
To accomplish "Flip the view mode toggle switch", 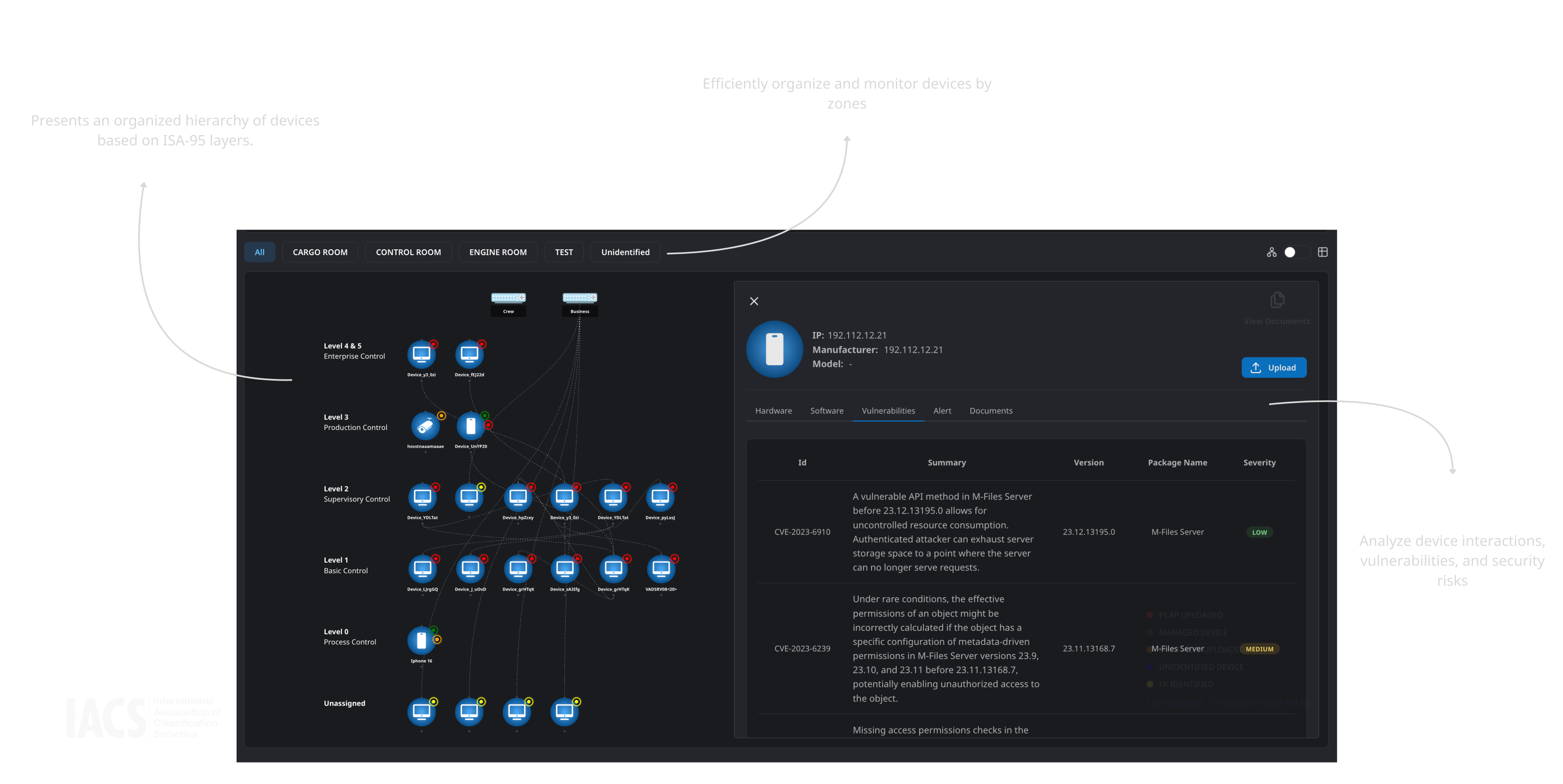I will click(1291, 252).
